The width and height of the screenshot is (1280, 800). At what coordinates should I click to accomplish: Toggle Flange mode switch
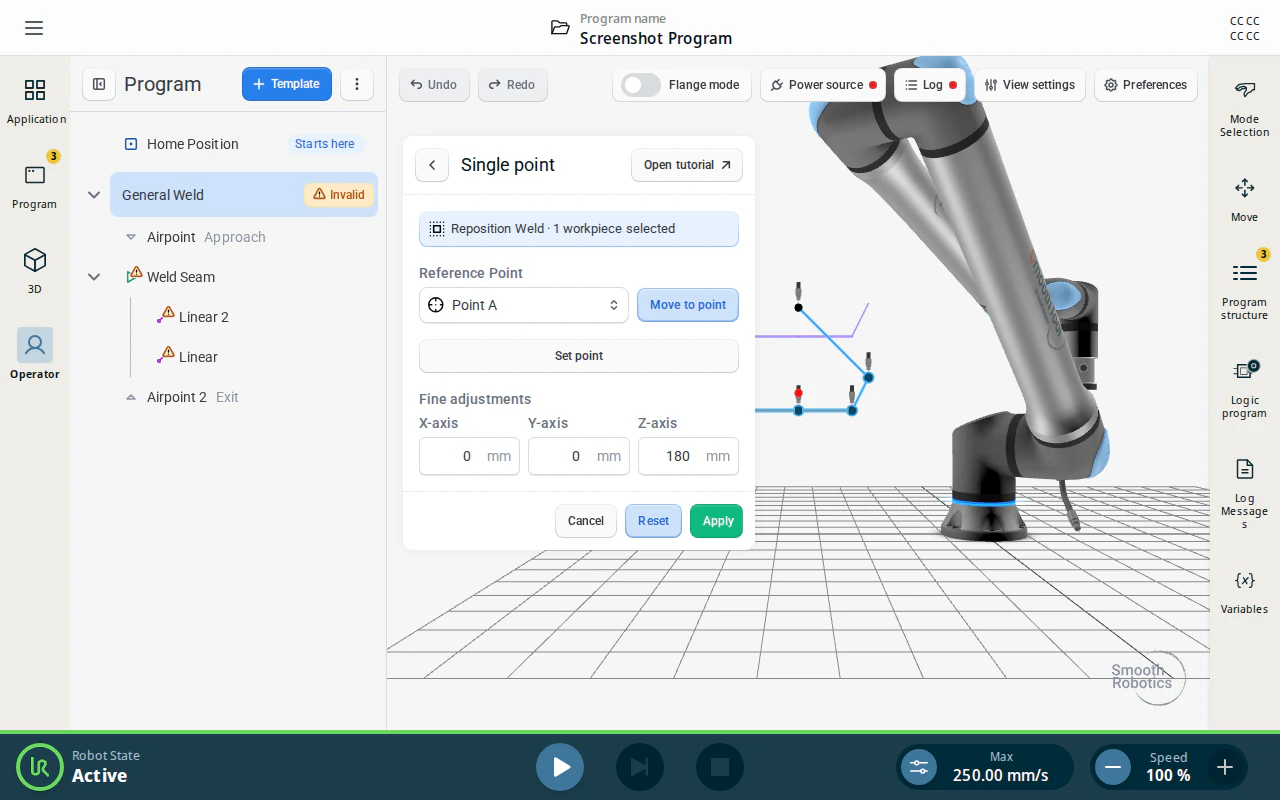(x=641, y=85)
